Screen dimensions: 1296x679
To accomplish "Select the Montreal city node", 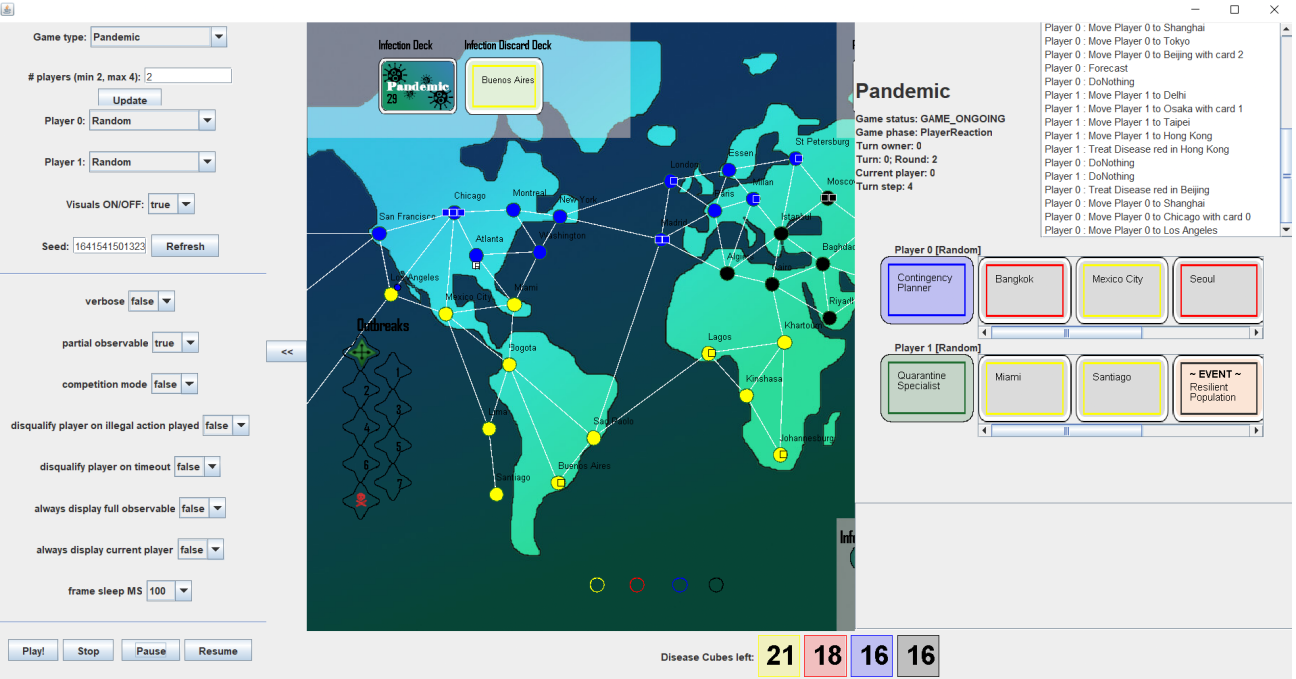I will pyautogui.click(x=513, y=209).
